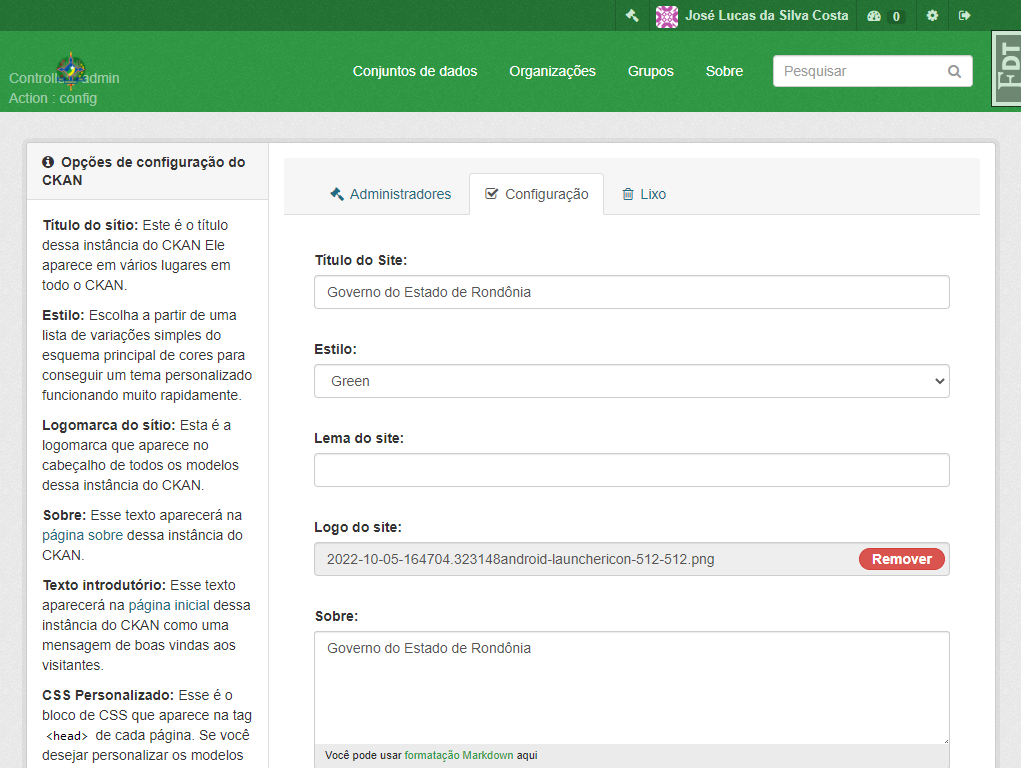
Task: Open the página sobre link
Action: pyautogui.click(x=82, y=535)
